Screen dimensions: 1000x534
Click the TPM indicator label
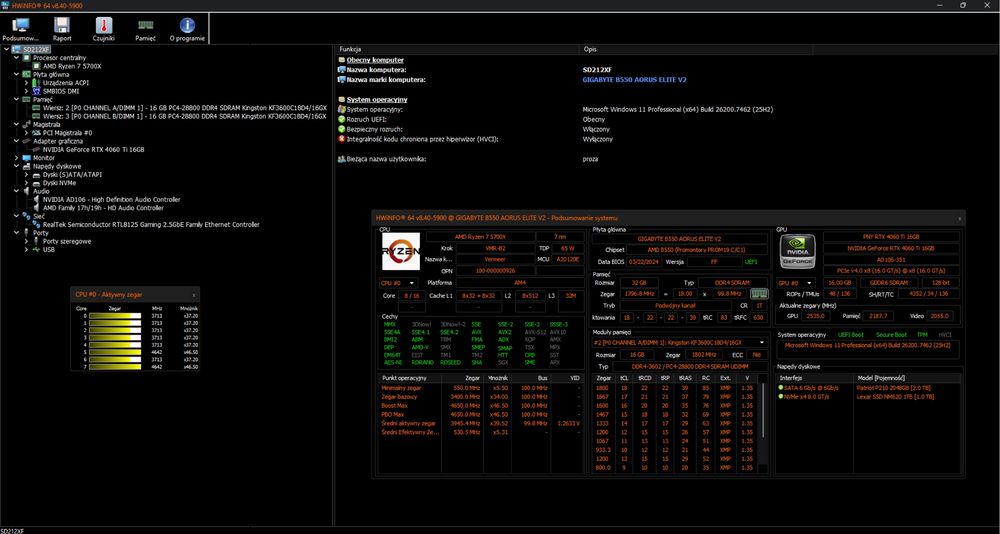click(922, 334)
